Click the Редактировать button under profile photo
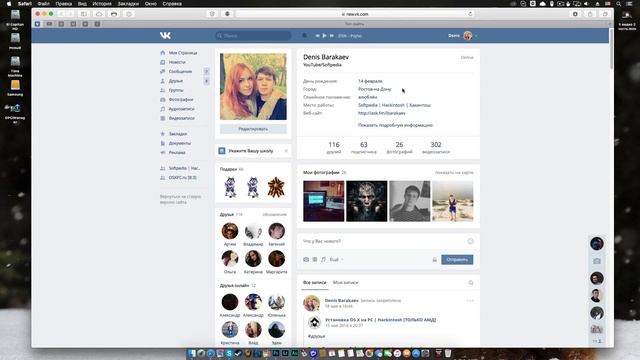640x360 pixels. click(x=253, y=129)
